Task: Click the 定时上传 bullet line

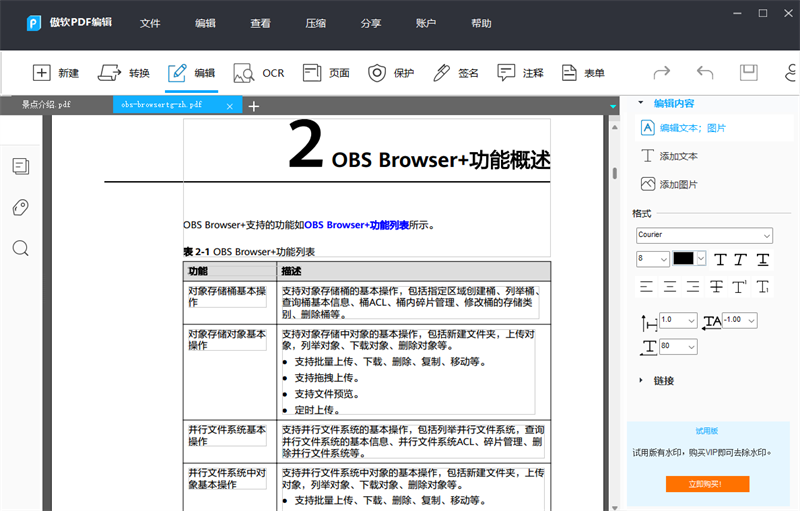Action: pyautogui.click(x=317, y=410)
